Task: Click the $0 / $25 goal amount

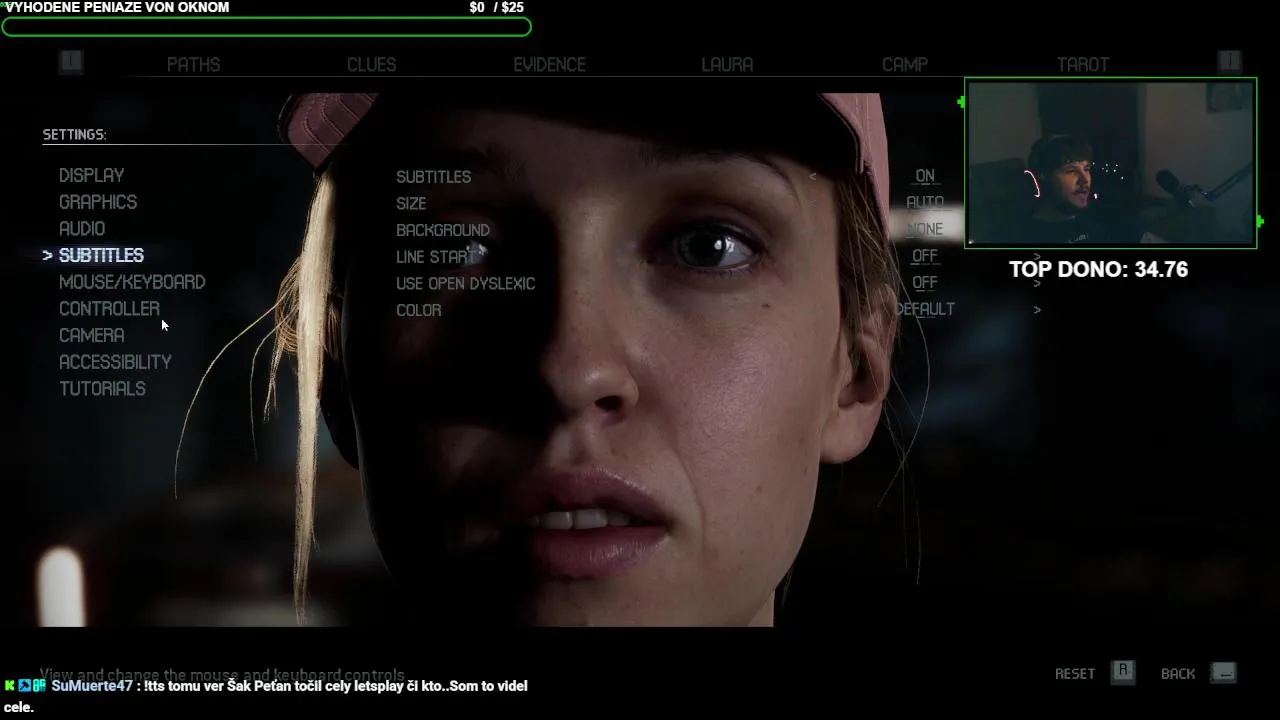Action: point(496,7)
